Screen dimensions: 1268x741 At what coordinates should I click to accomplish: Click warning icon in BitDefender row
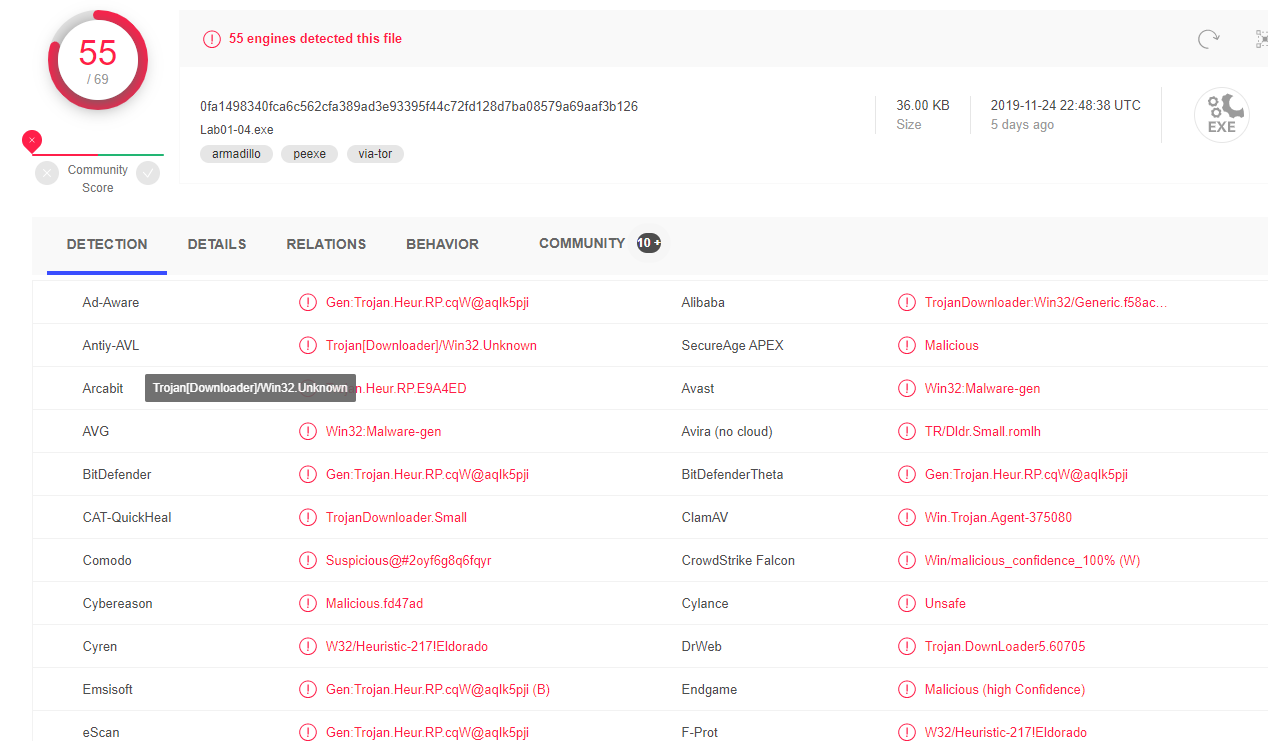click(308, 474)
